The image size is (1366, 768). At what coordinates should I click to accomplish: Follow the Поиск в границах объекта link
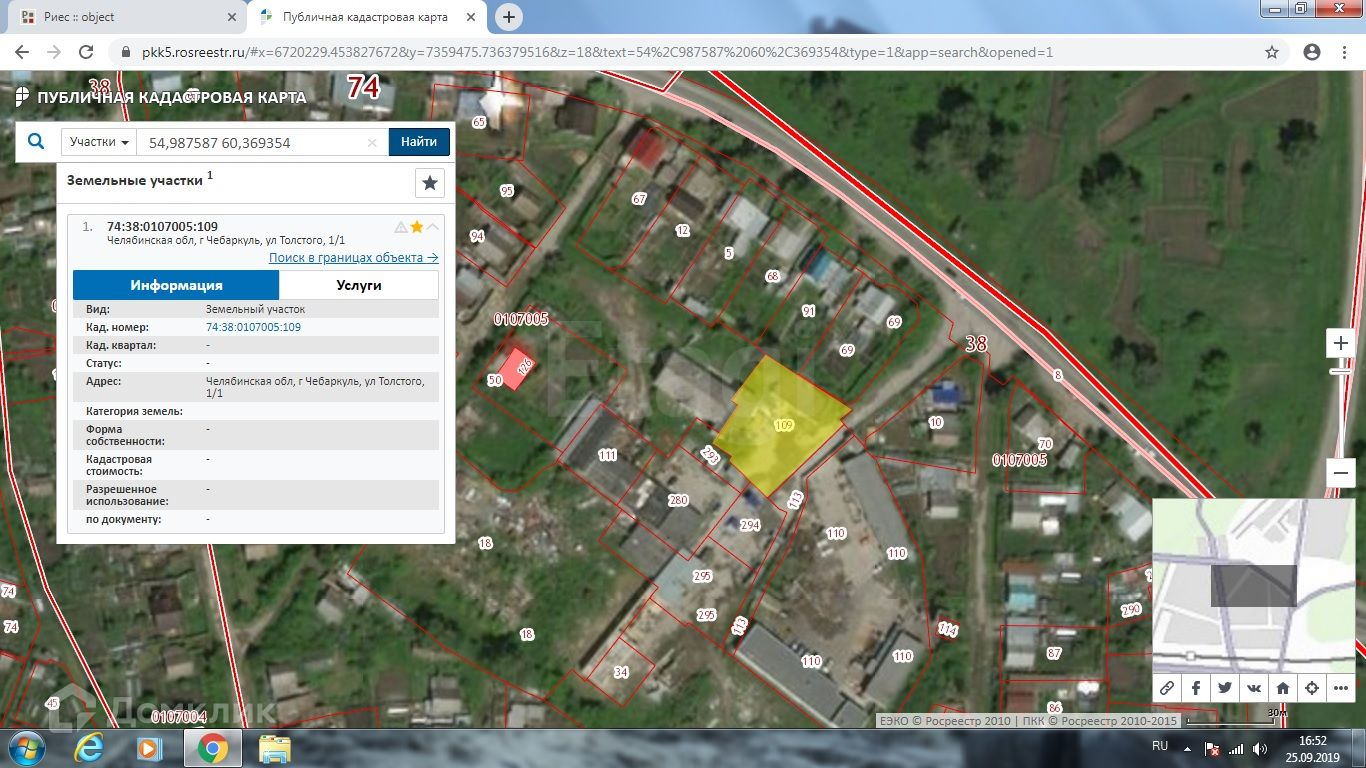point(353,257)
